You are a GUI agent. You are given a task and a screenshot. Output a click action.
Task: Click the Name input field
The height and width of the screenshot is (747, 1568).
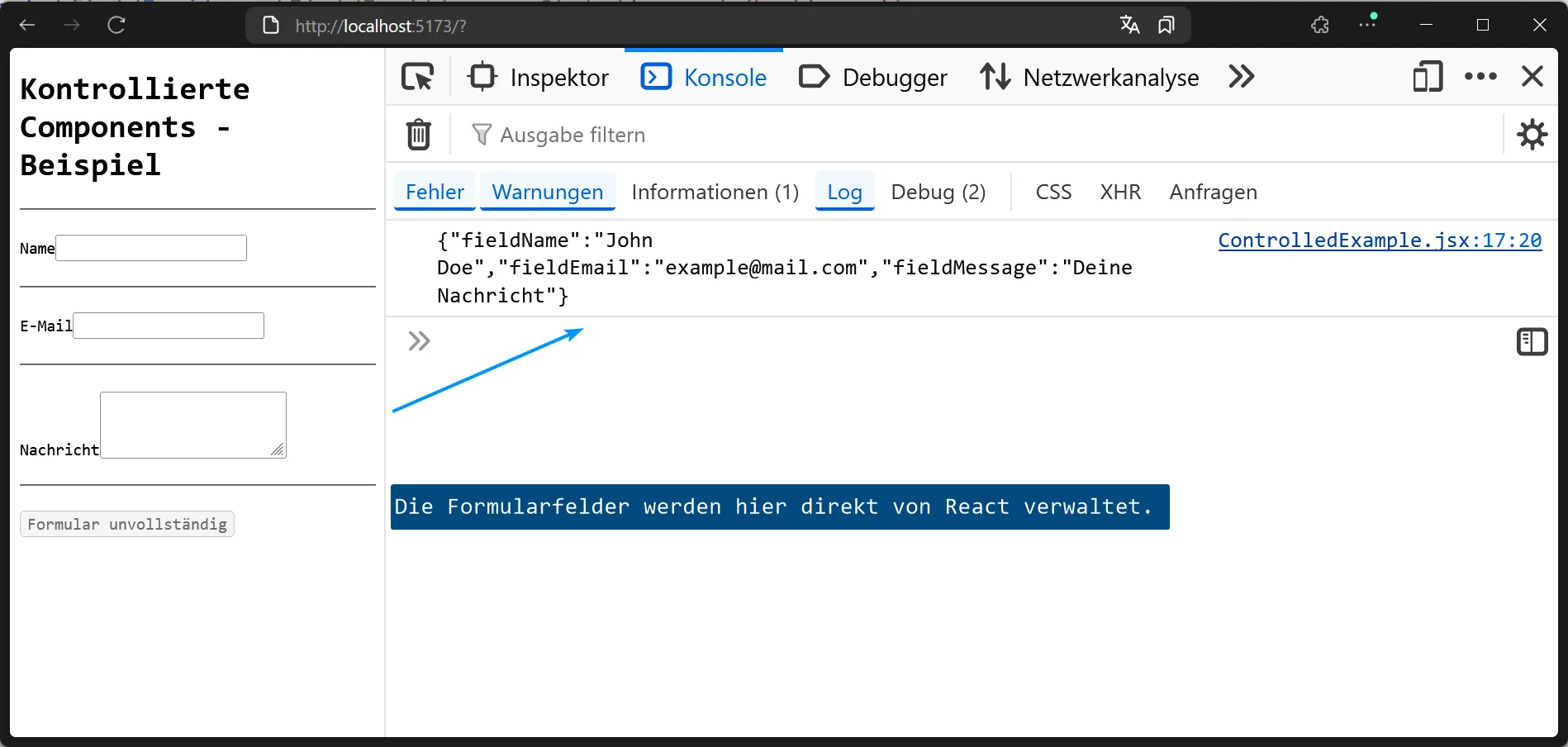coord(151,248)
